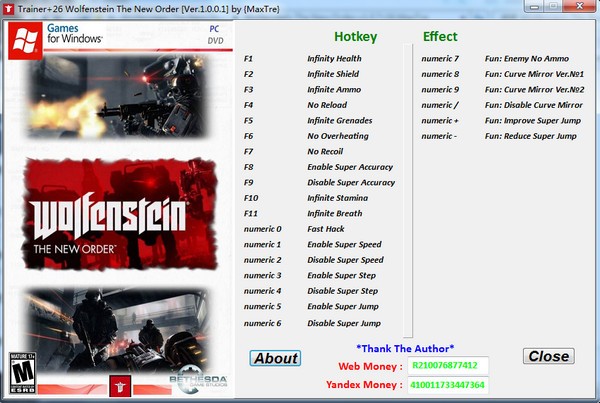Click the 'numeric 9' hotkey label
The height and width of the screenshot is (403, 600).
tap(440, 90)
